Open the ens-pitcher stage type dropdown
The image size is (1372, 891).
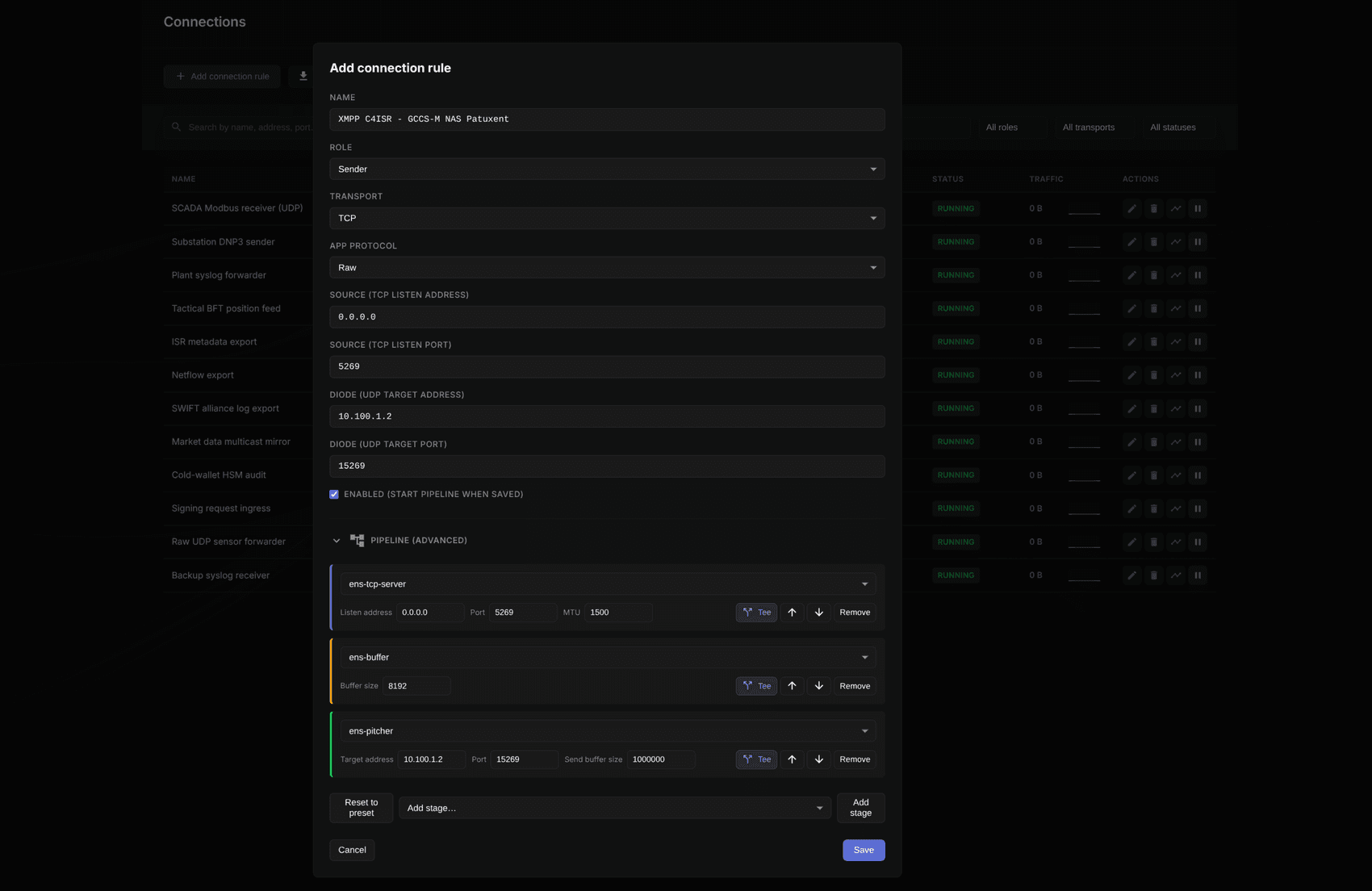click(608, 731)
